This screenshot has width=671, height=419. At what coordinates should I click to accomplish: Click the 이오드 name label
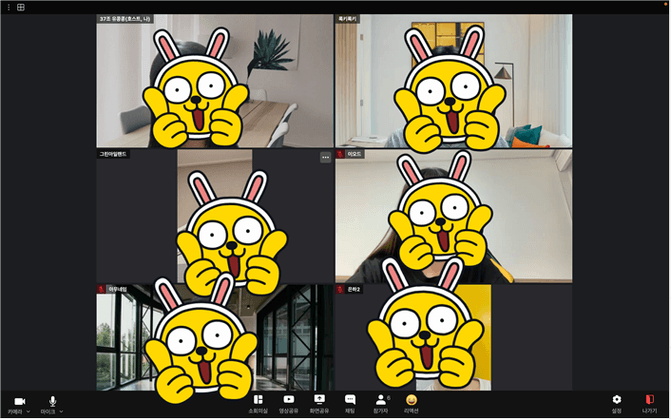pos(354,154)
